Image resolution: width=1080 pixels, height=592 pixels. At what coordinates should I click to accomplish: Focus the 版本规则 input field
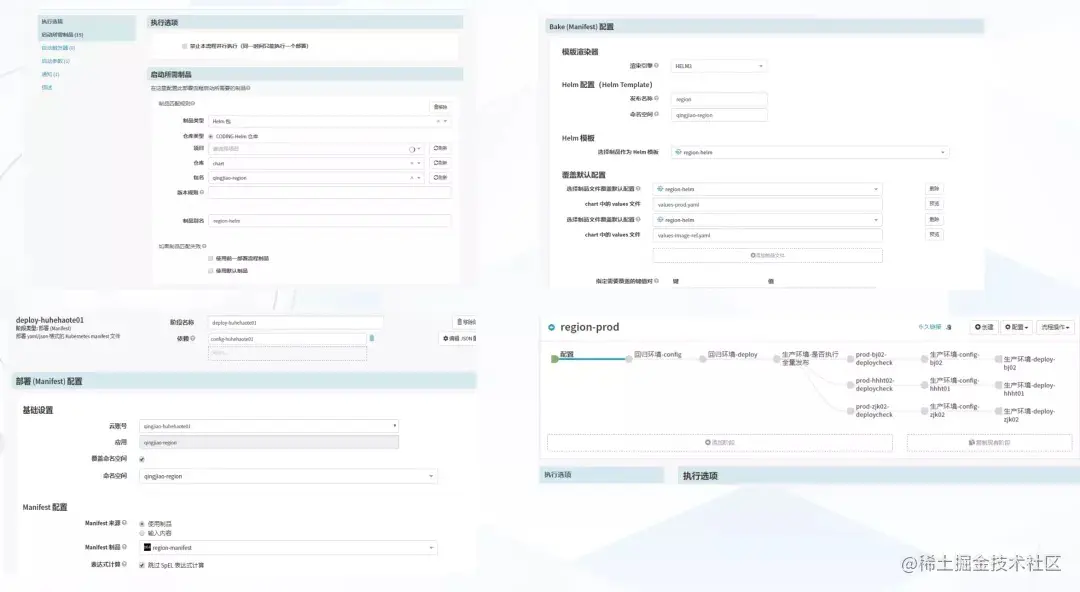pos(329,193)
